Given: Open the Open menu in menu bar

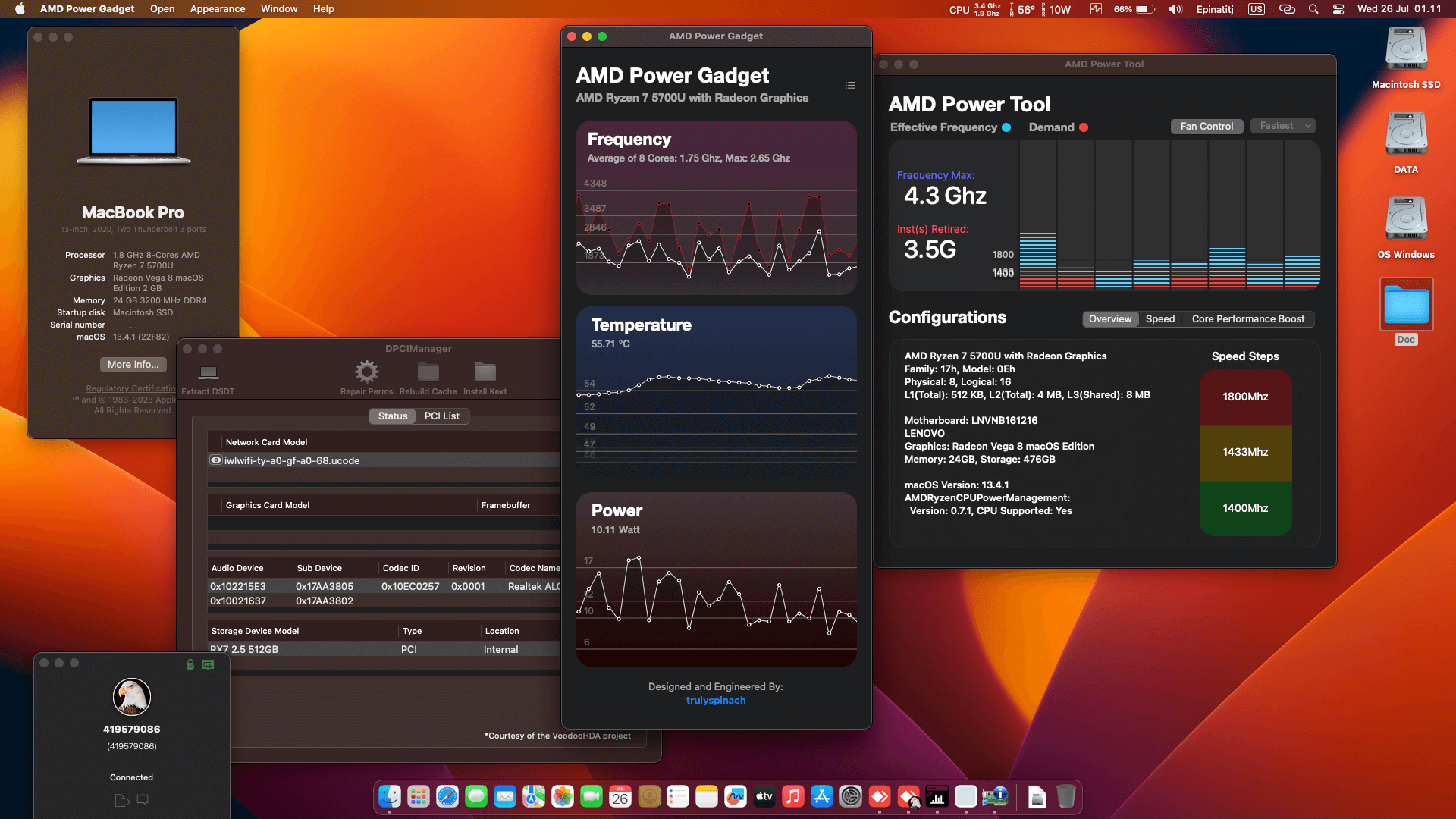Looking at the screenshot, I should pos(162,9).
